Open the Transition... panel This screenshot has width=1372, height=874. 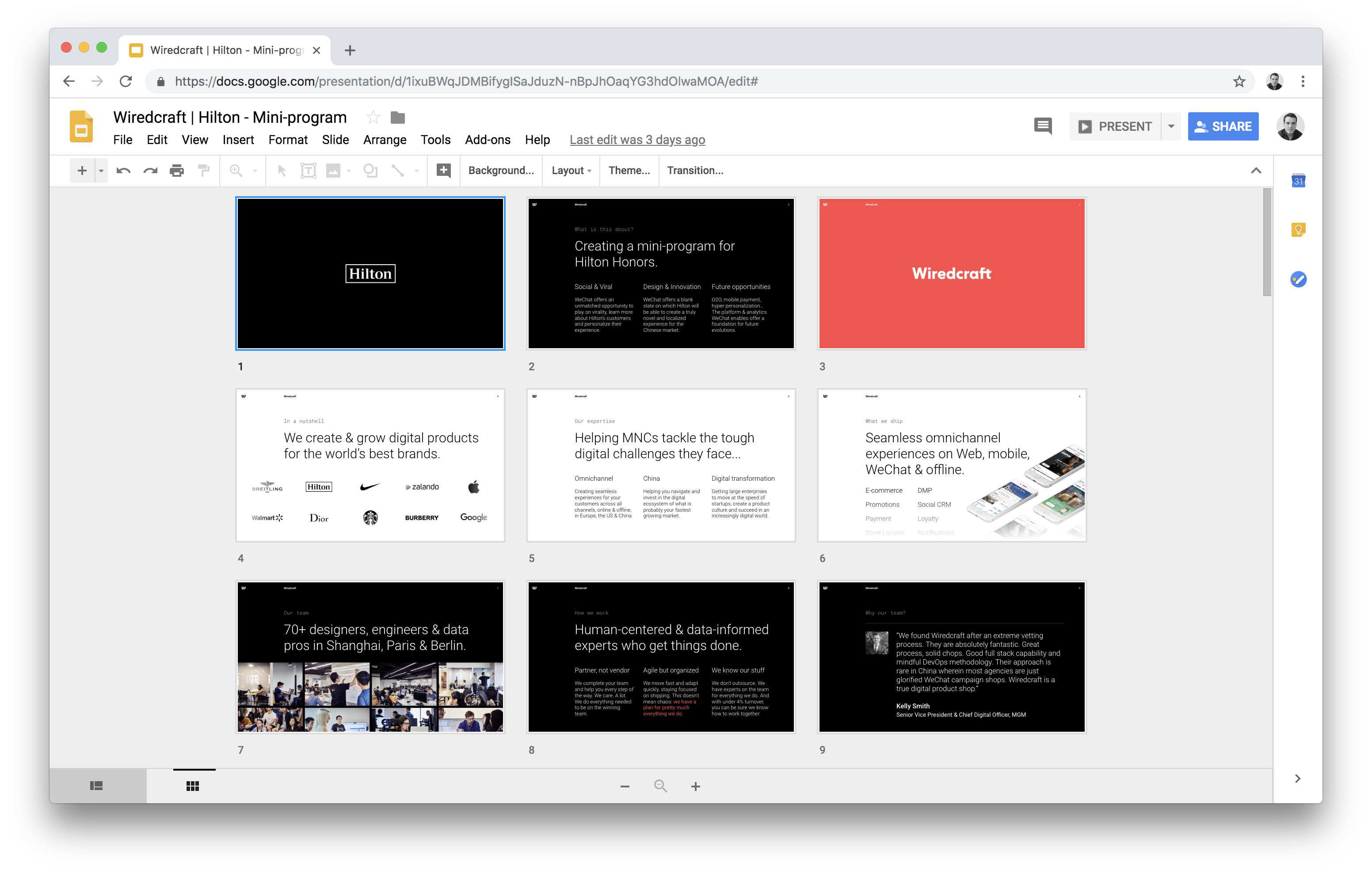695,171
